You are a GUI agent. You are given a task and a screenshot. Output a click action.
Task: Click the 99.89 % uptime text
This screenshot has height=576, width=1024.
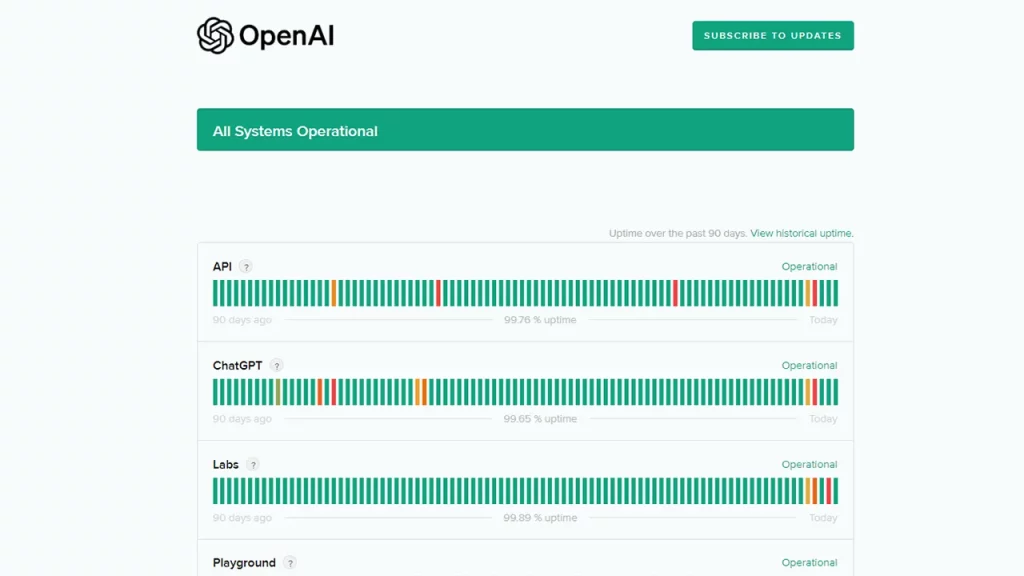[x=540, y=518]
